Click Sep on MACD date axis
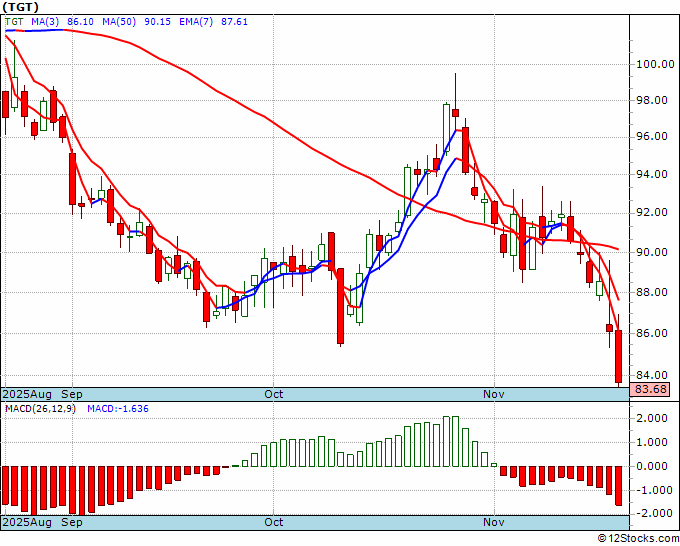Image resolution: width=680 pixels, height=546 pixels. pyautogui.click(x=72, y=522)
